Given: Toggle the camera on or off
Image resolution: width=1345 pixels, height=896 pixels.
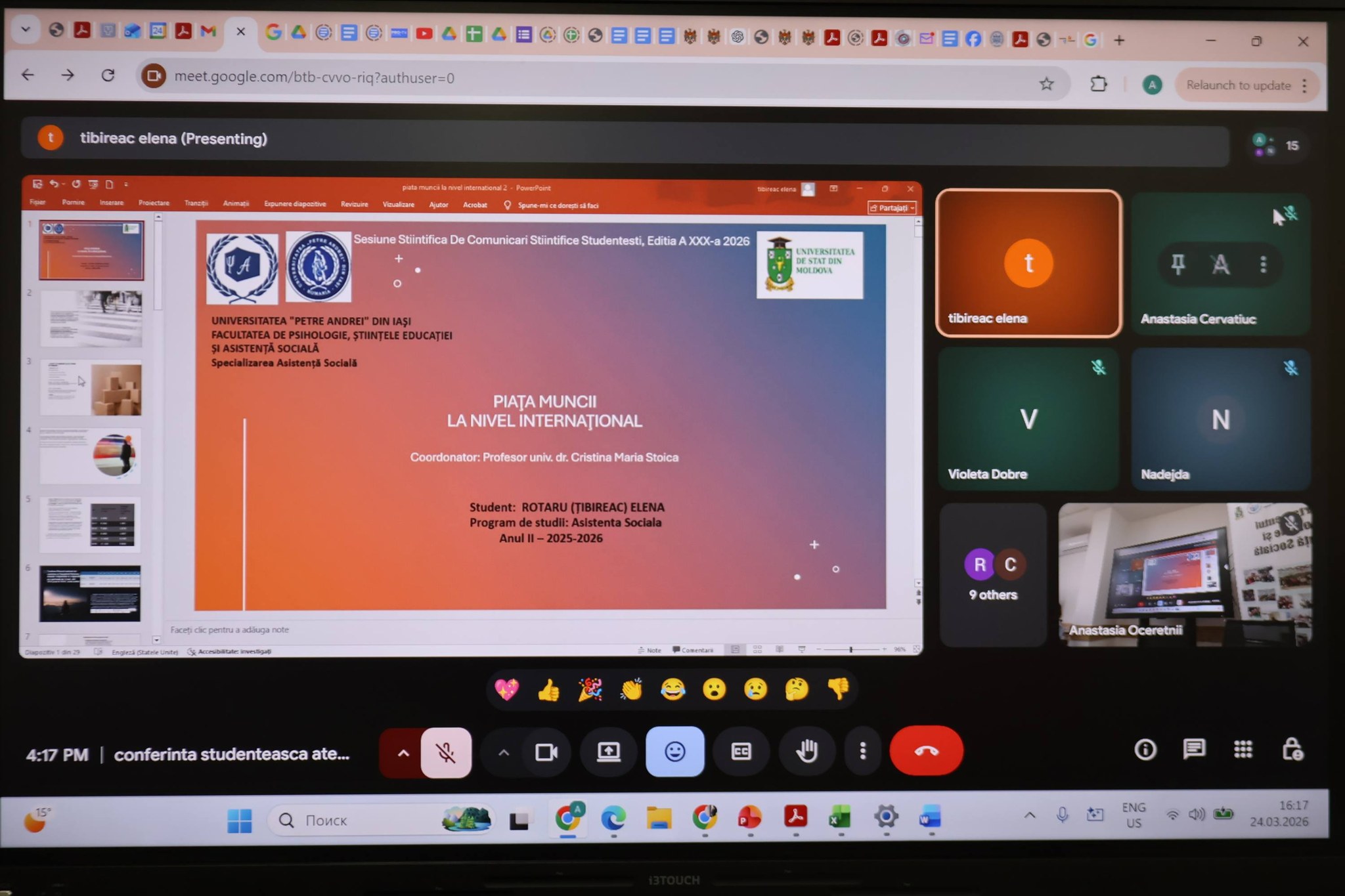Looking at the screenshot, I should (x=546, y=752).
